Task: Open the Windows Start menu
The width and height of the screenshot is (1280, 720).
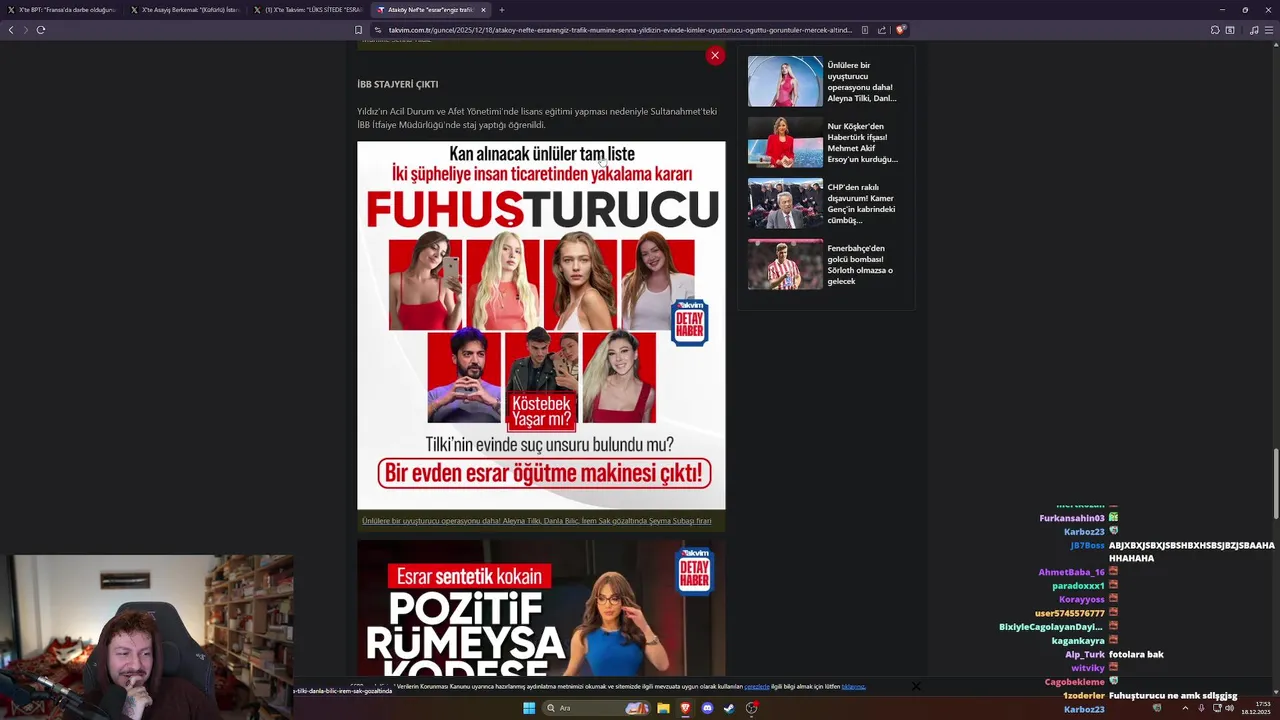Action: coord(529,708)
